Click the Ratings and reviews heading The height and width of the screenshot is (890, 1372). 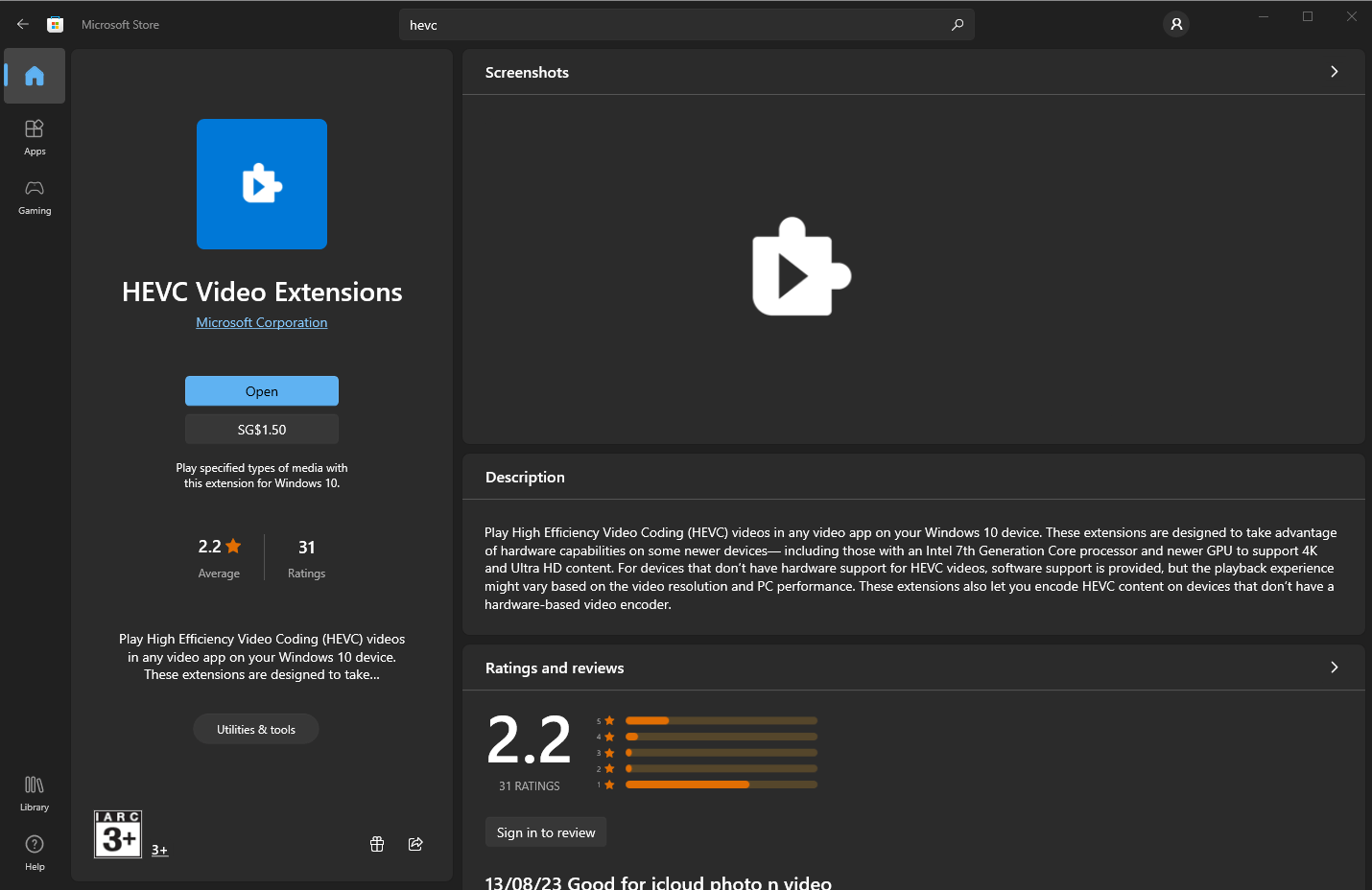[x=555, y=667]
